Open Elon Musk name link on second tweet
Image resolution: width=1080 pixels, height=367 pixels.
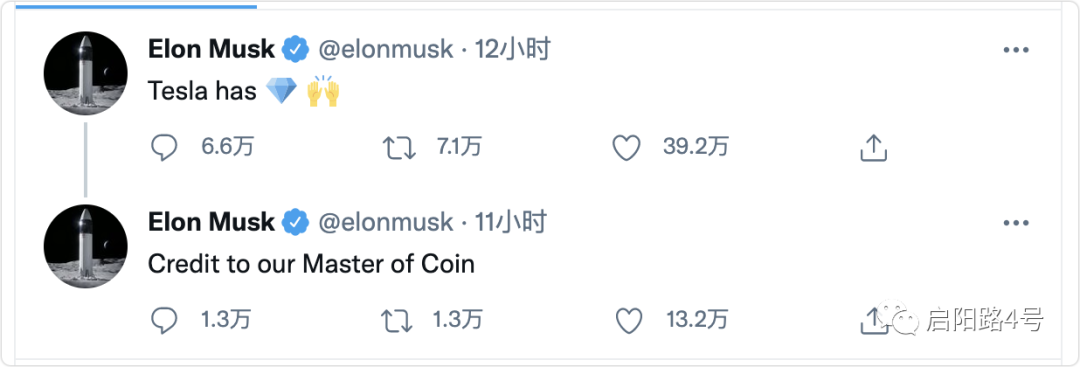click(211, 222)
